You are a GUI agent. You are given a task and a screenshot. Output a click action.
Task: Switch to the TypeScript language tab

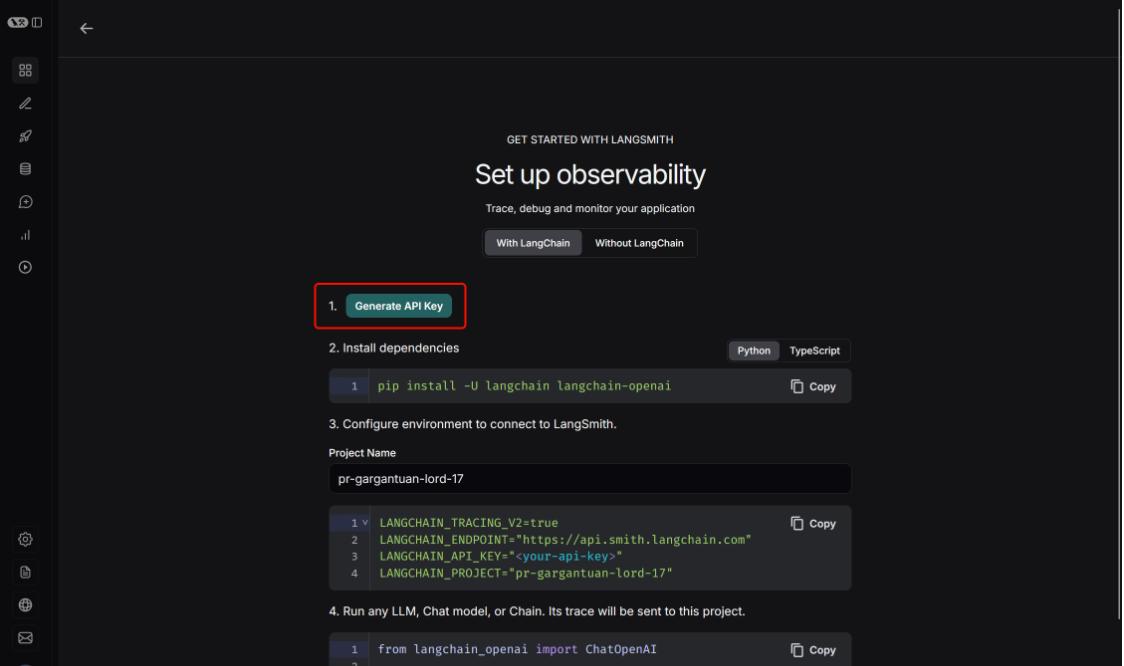click(814, 351)
